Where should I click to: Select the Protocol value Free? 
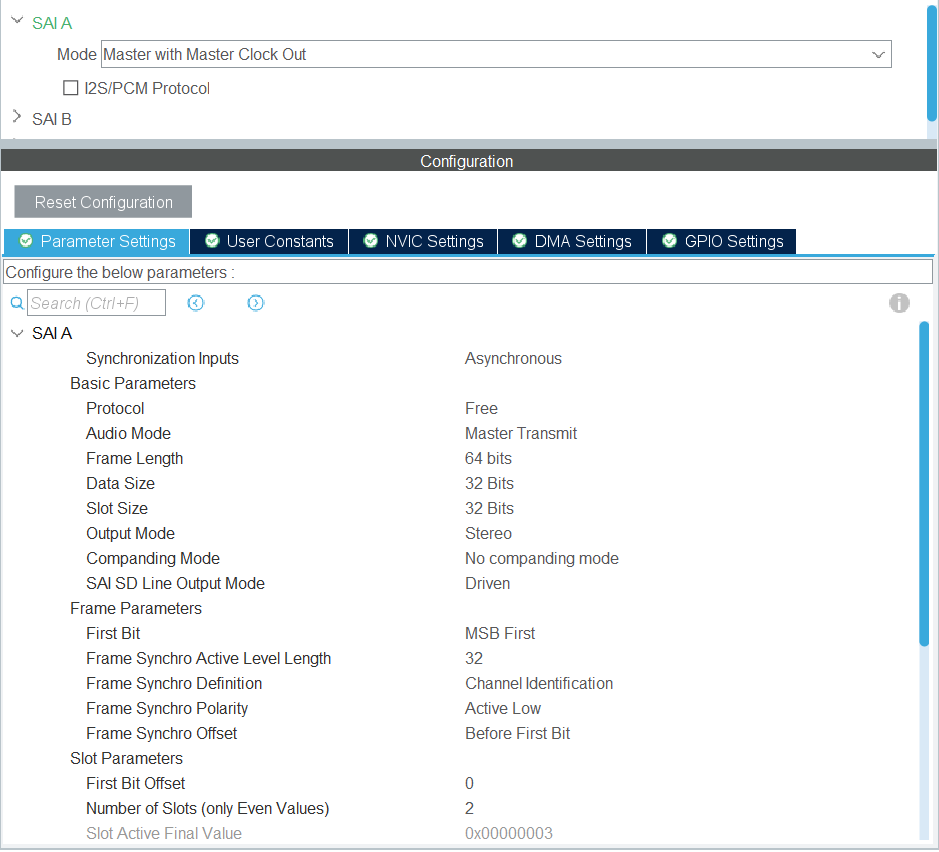pos(481,408)
